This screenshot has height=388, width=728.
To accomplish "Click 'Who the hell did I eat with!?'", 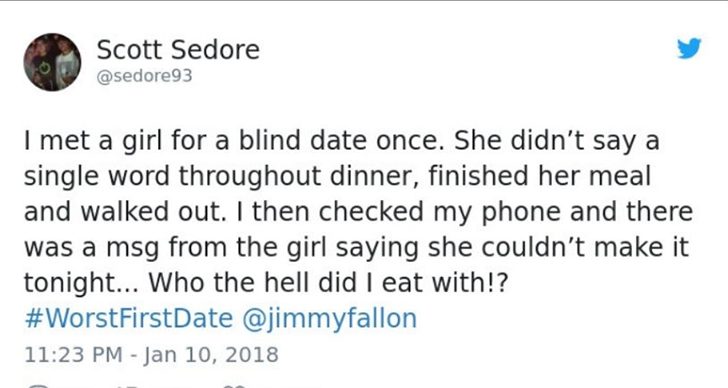I will (x=328, y=283).
